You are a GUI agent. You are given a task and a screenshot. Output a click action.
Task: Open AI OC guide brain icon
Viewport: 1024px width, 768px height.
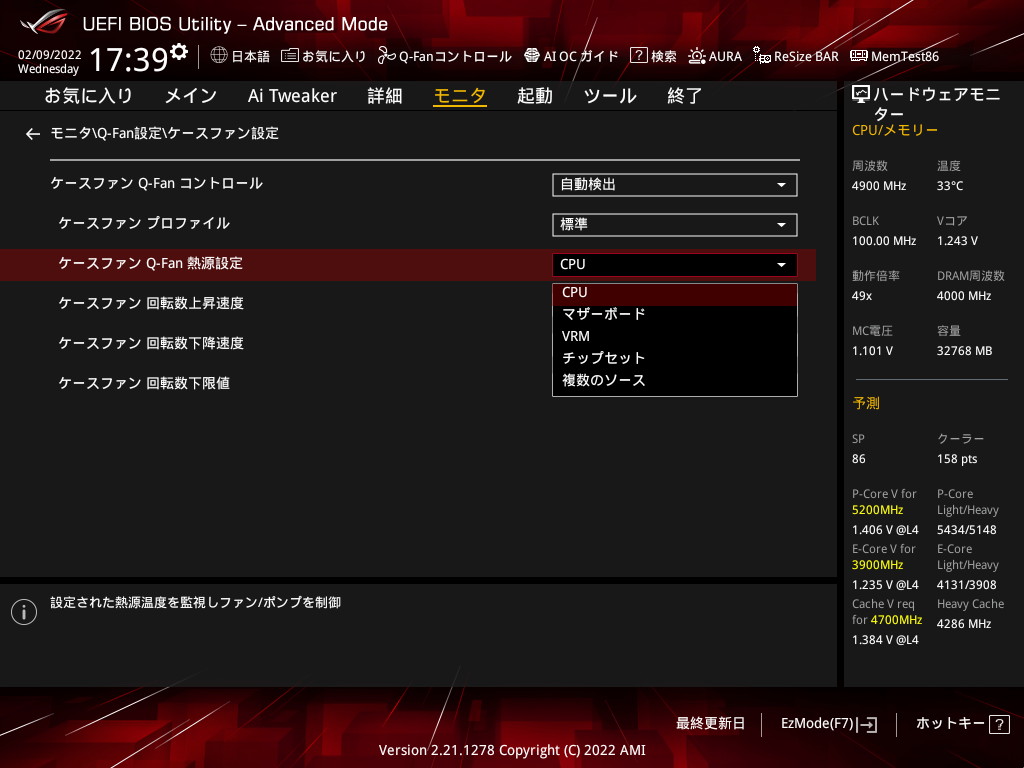[x=532, y=56]
